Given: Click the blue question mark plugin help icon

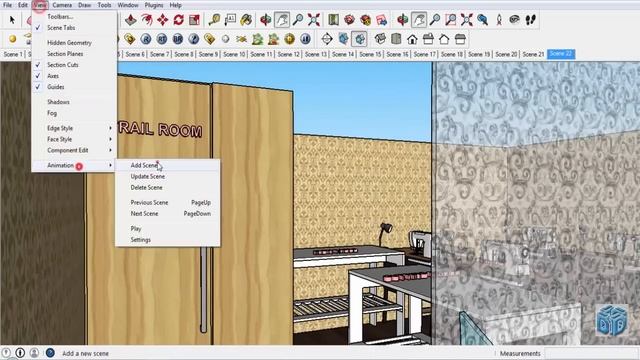Looking at the screenshot, I should point(193,39).
